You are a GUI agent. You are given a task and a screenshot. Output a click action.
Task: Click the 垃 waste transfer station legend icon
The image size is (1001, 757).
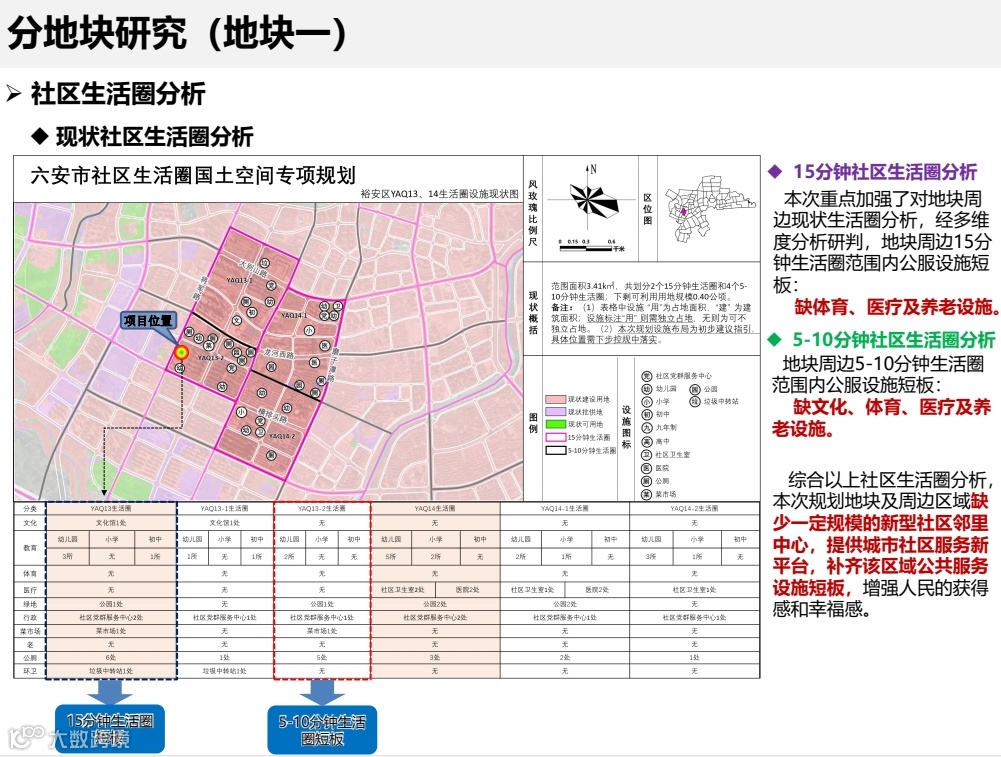pos(695,401)
